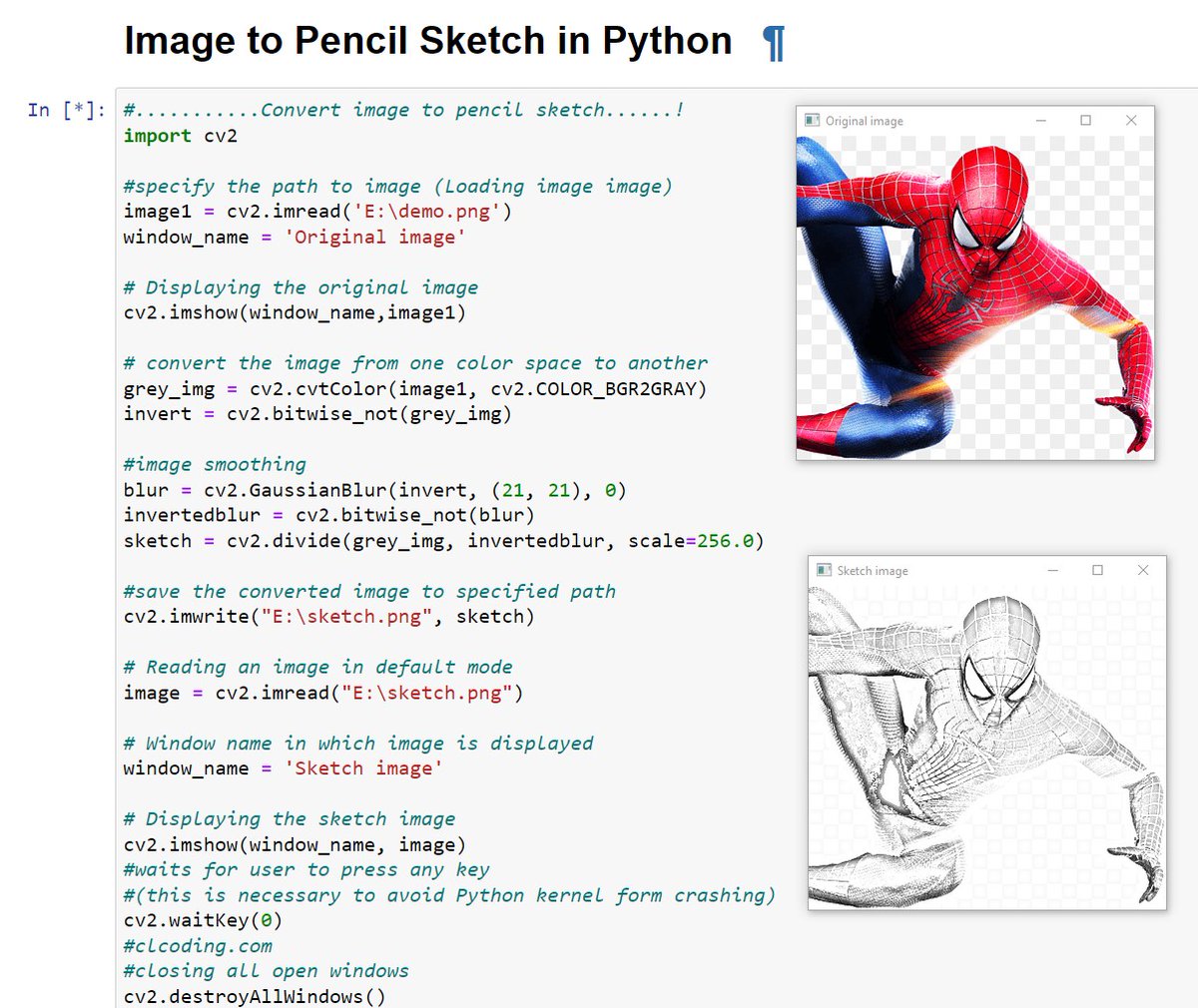
Task: Minimize the Sketch image window
Action: coord(1052,570)
